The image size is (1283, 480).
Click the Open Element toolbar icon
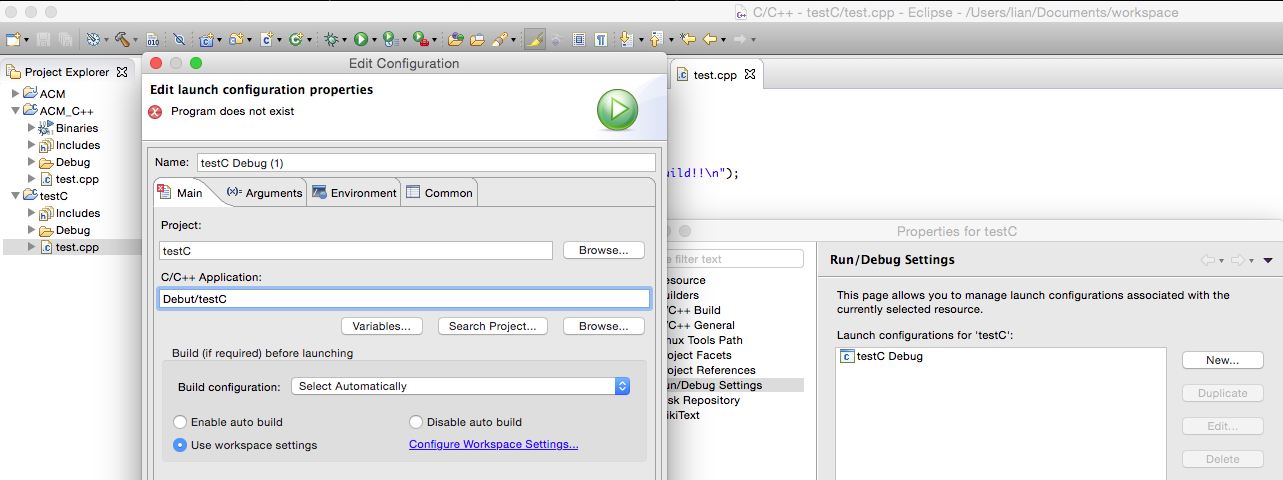click(455, 39)
